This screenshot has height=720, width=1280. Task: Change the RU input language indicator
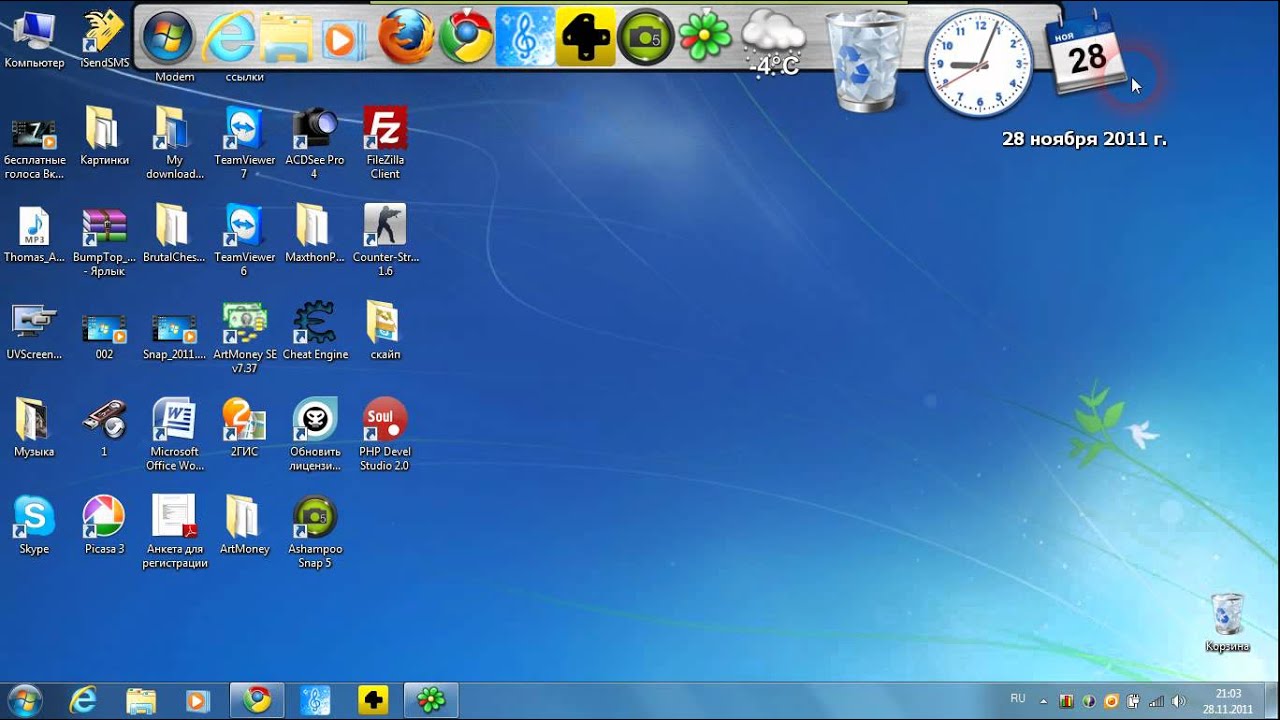click(x=1018, y=699)
